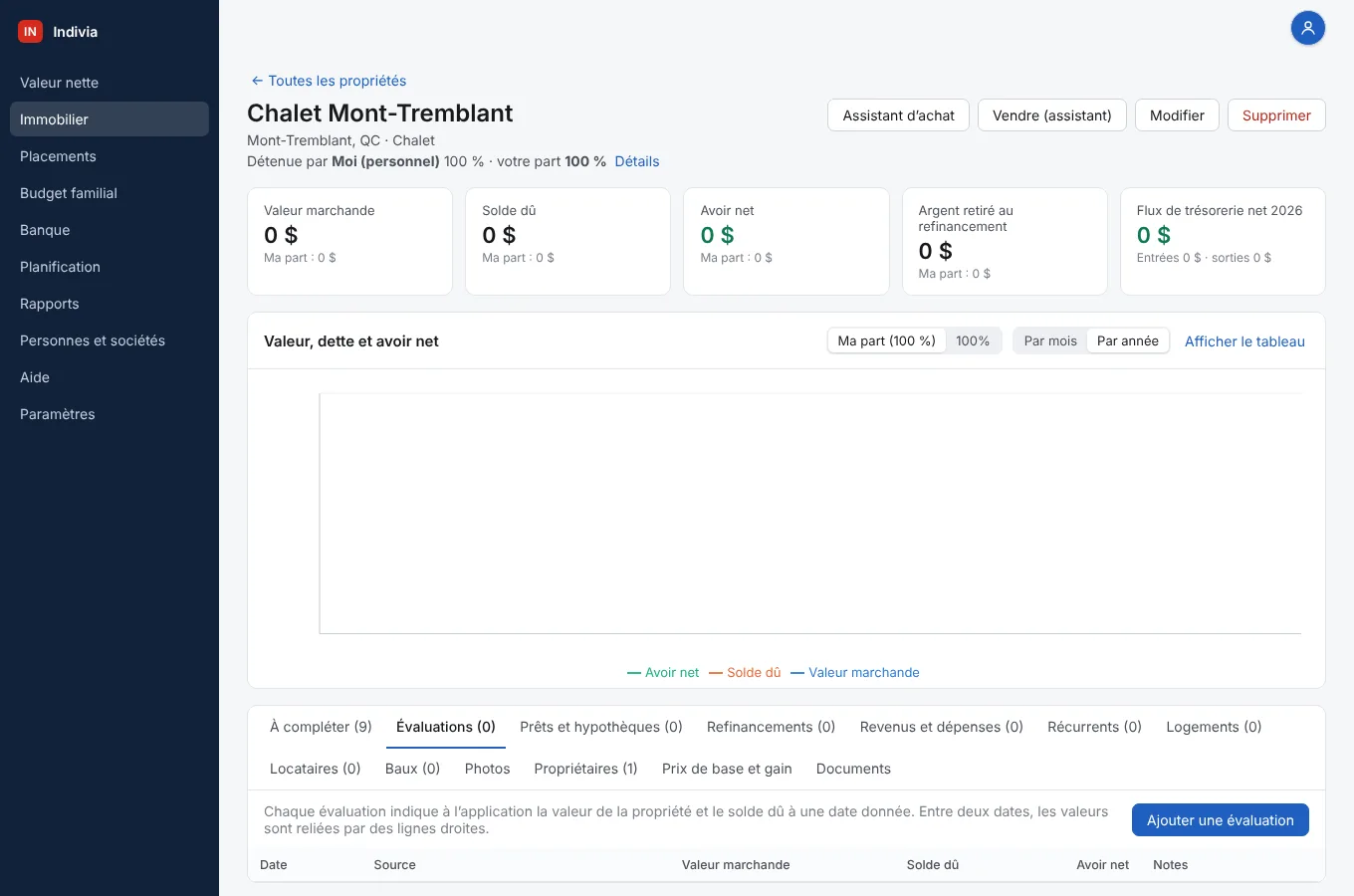Open the Banque sidebar item
Image resolution: width=1354 pixels, height=896 pixels.
click(x=110, y=230)
